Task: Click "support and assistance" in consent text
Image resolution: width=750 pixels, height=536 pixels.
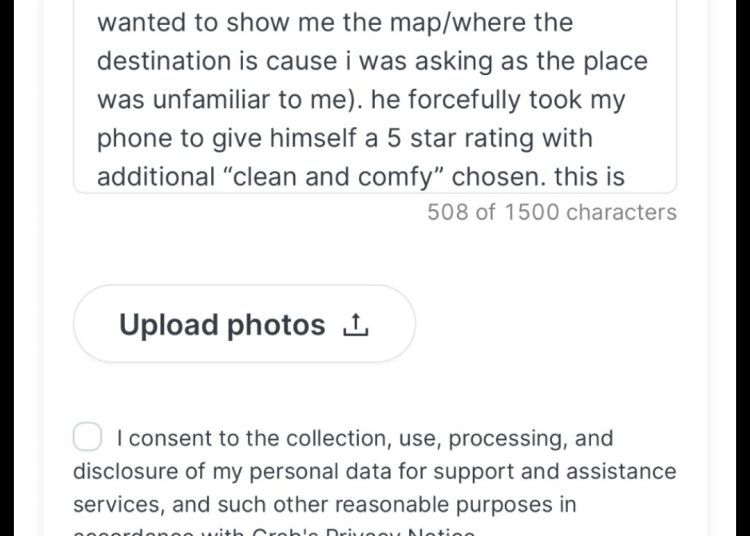Action: point(563,471)
